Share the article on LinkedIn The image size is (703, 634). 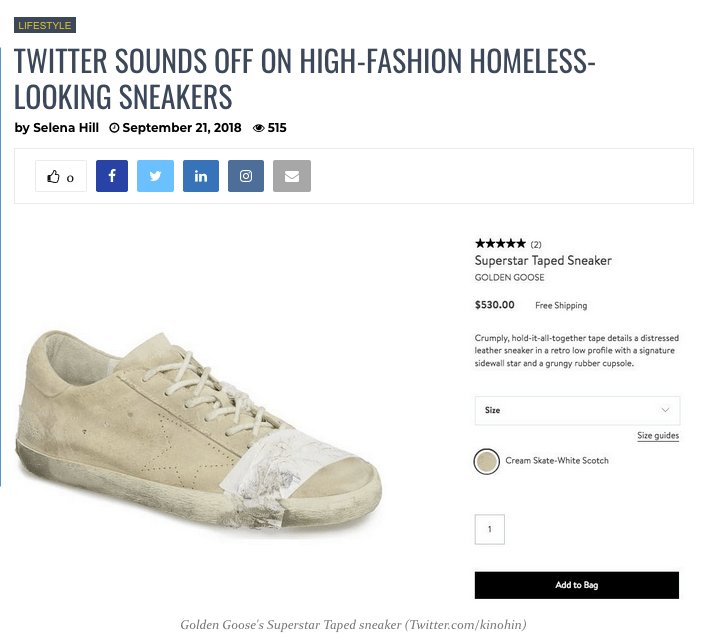click(201, 176)
